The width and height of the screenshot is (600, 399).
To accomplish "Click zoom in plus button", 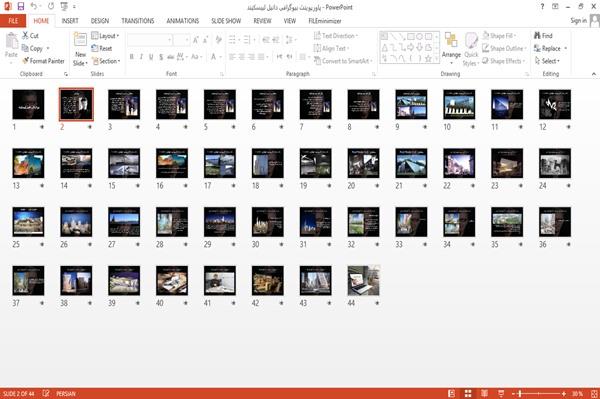I will 564,393.
